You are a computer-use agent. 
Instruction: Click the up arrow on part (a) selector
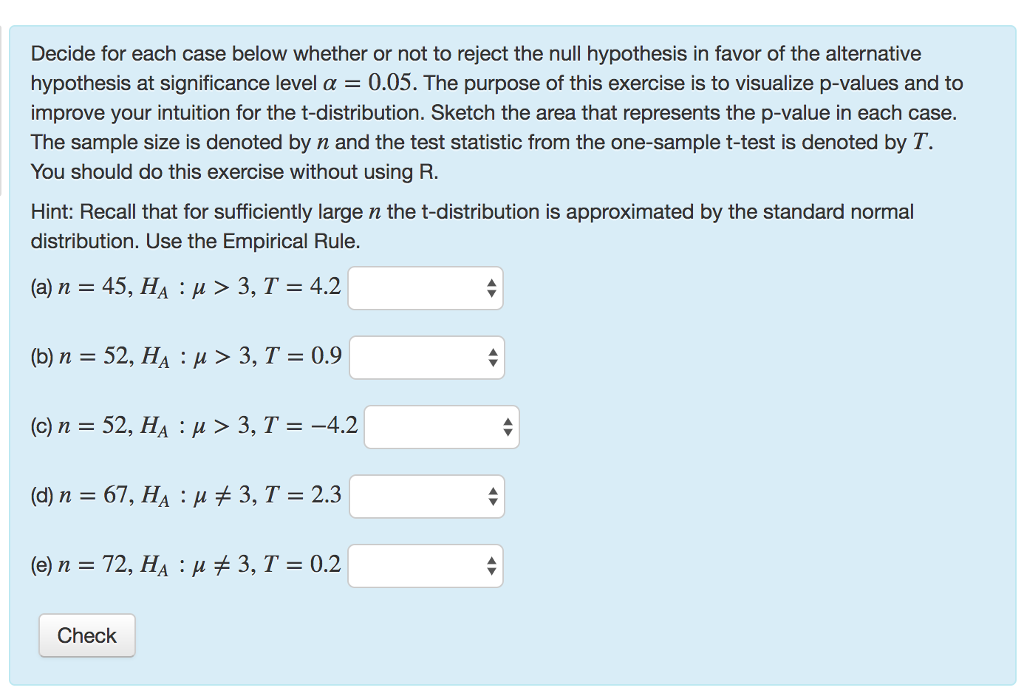coord(494,283)
